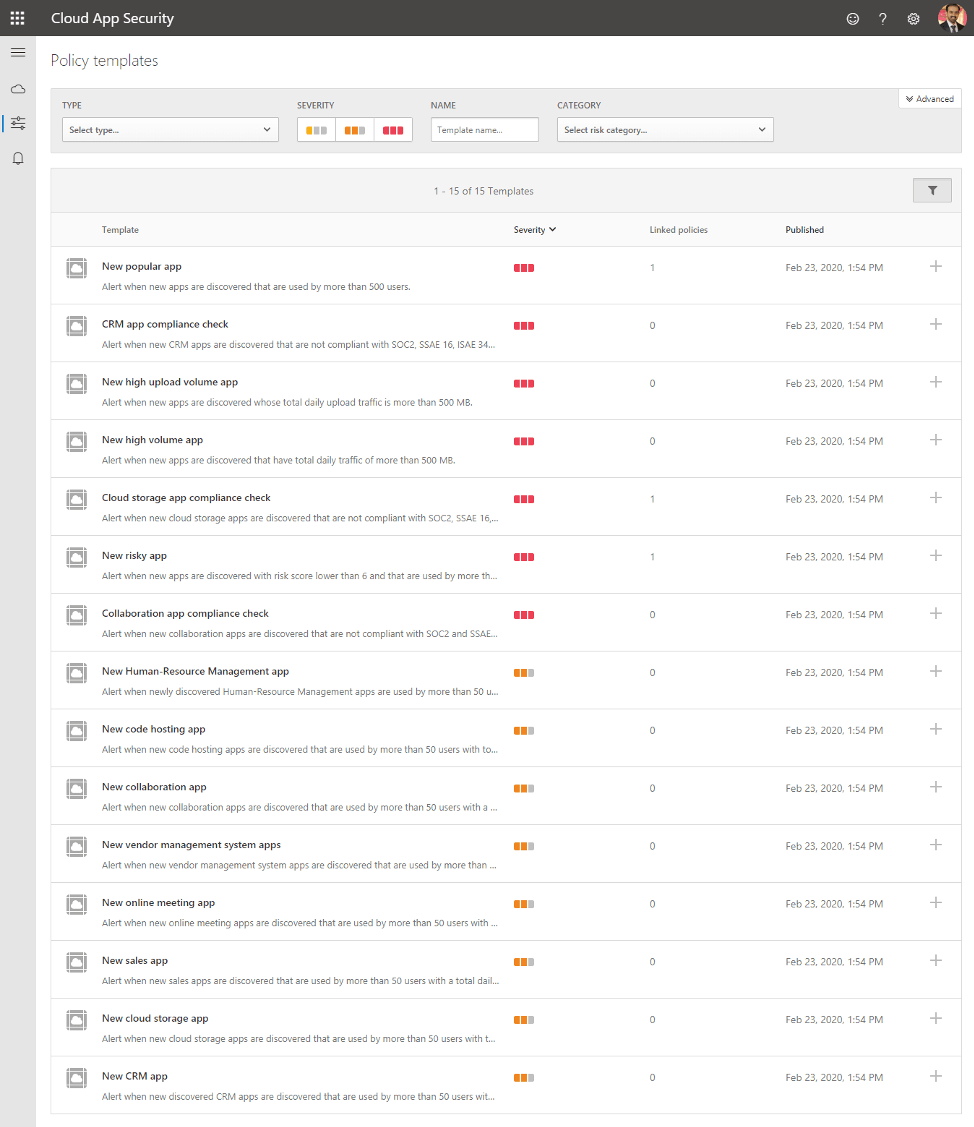Screen dimensions: 974x1127
Task: Open the Alerts bell icon in sidebar
Action: pyautogui.click(x=18, y=158)
